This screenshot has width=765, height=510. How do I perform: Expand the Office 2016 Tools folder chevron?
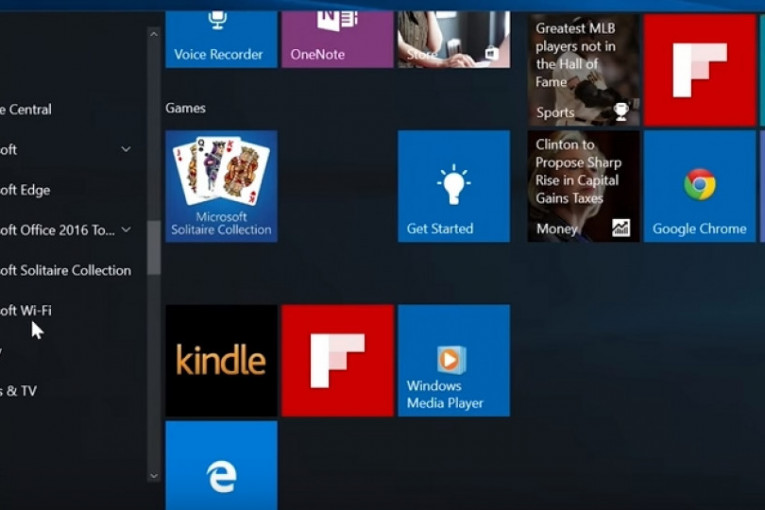[x=126, y=230]
